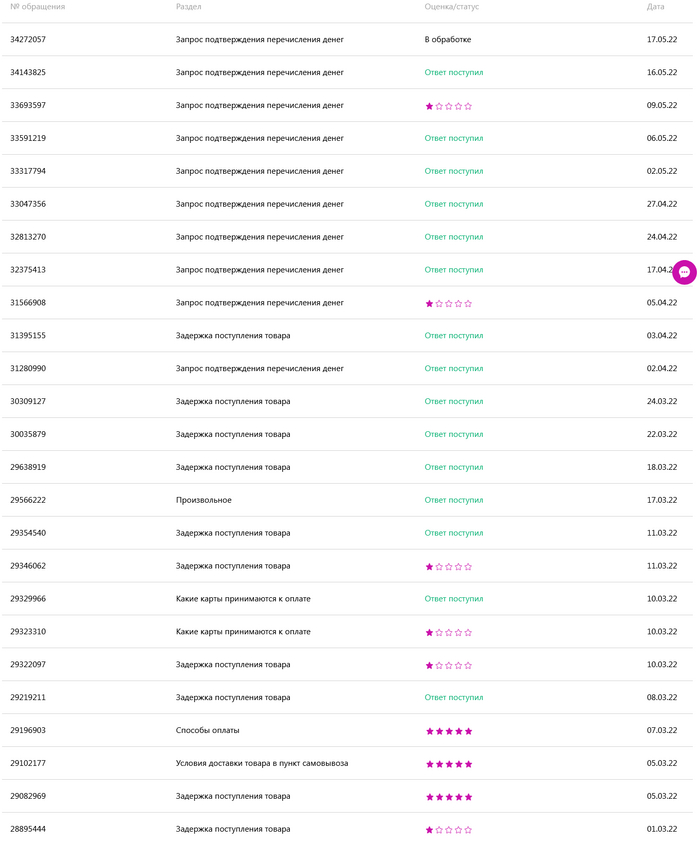The image size is (700, 845).
Task: Click star rating for request 29322097
Action: (448, 665)
